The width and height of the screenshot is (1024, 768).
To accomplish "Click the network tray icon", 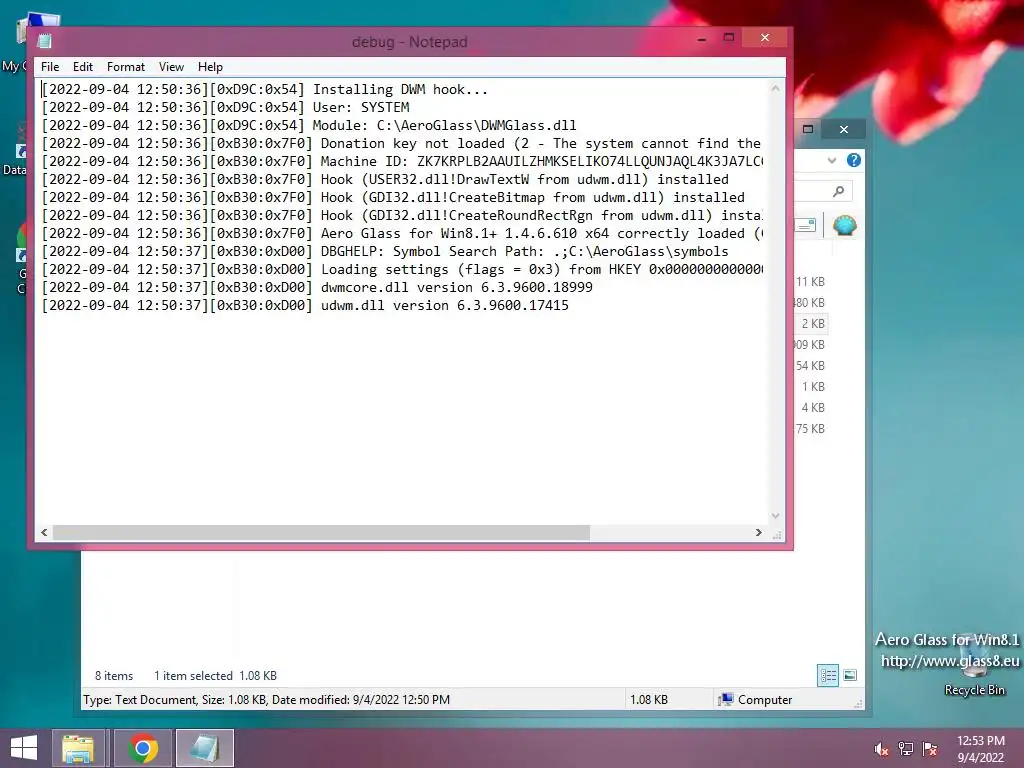I will pyautogui.click(x=906, y=749).
